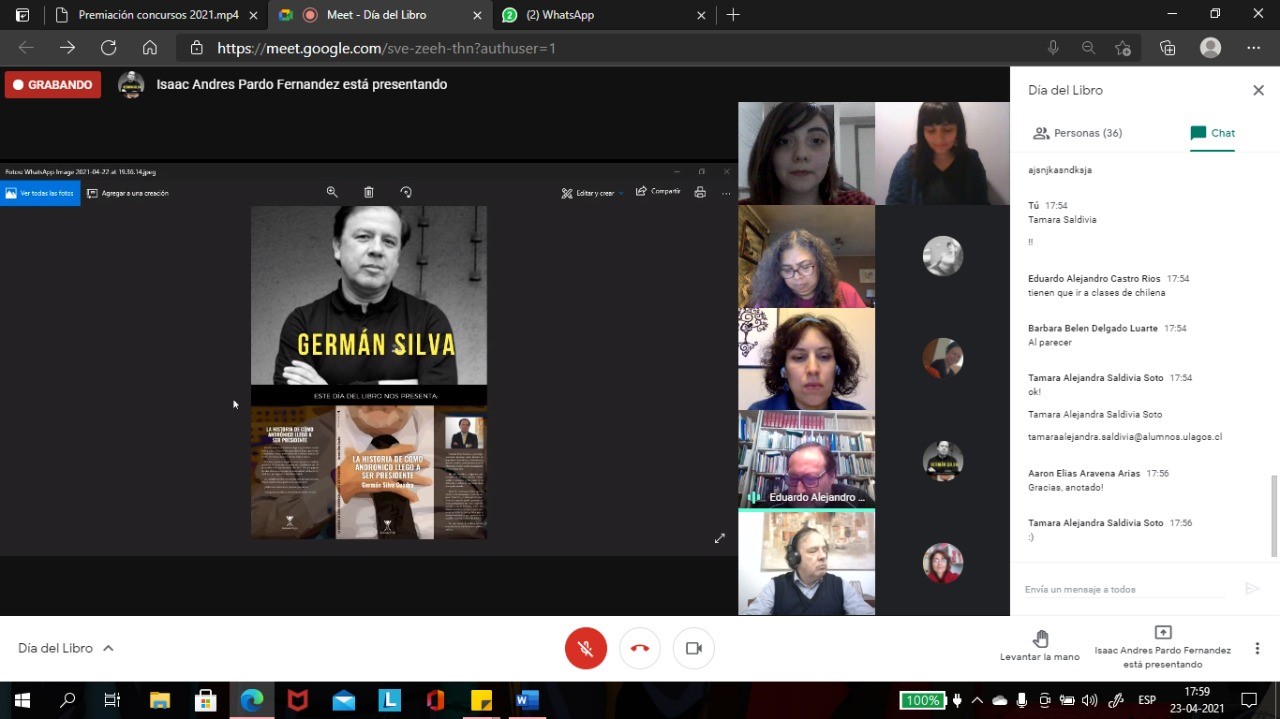1280x719 pixels.
Task: Unmute microphone in the Meet call
Action: pyautogui.click(x=586, y=648)
